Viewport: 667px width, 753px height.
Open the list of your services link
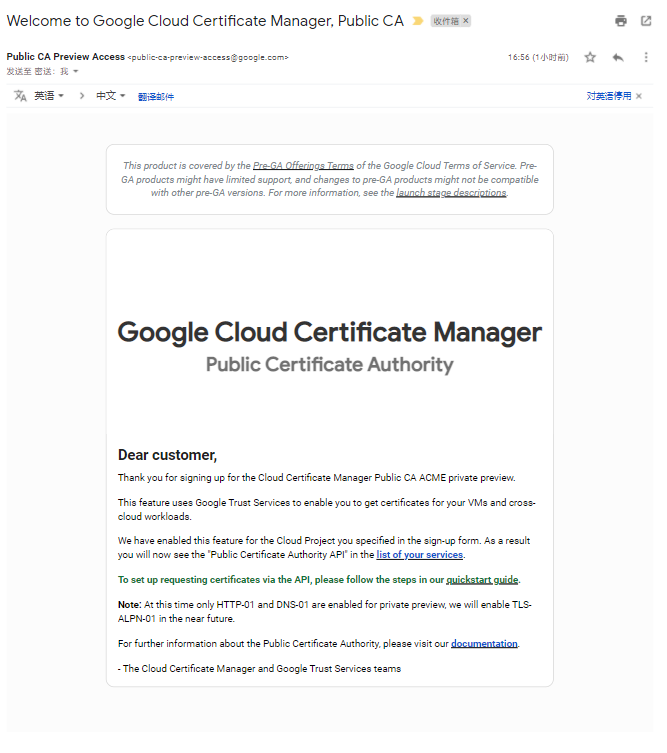point(419,555)
